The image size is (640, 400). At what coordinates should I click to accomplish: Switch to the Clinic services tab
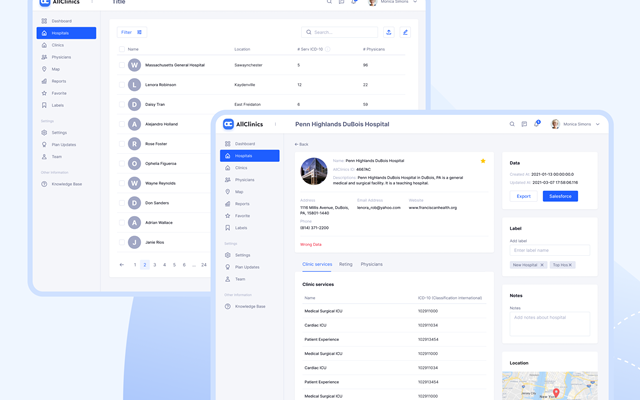[317, 264]
